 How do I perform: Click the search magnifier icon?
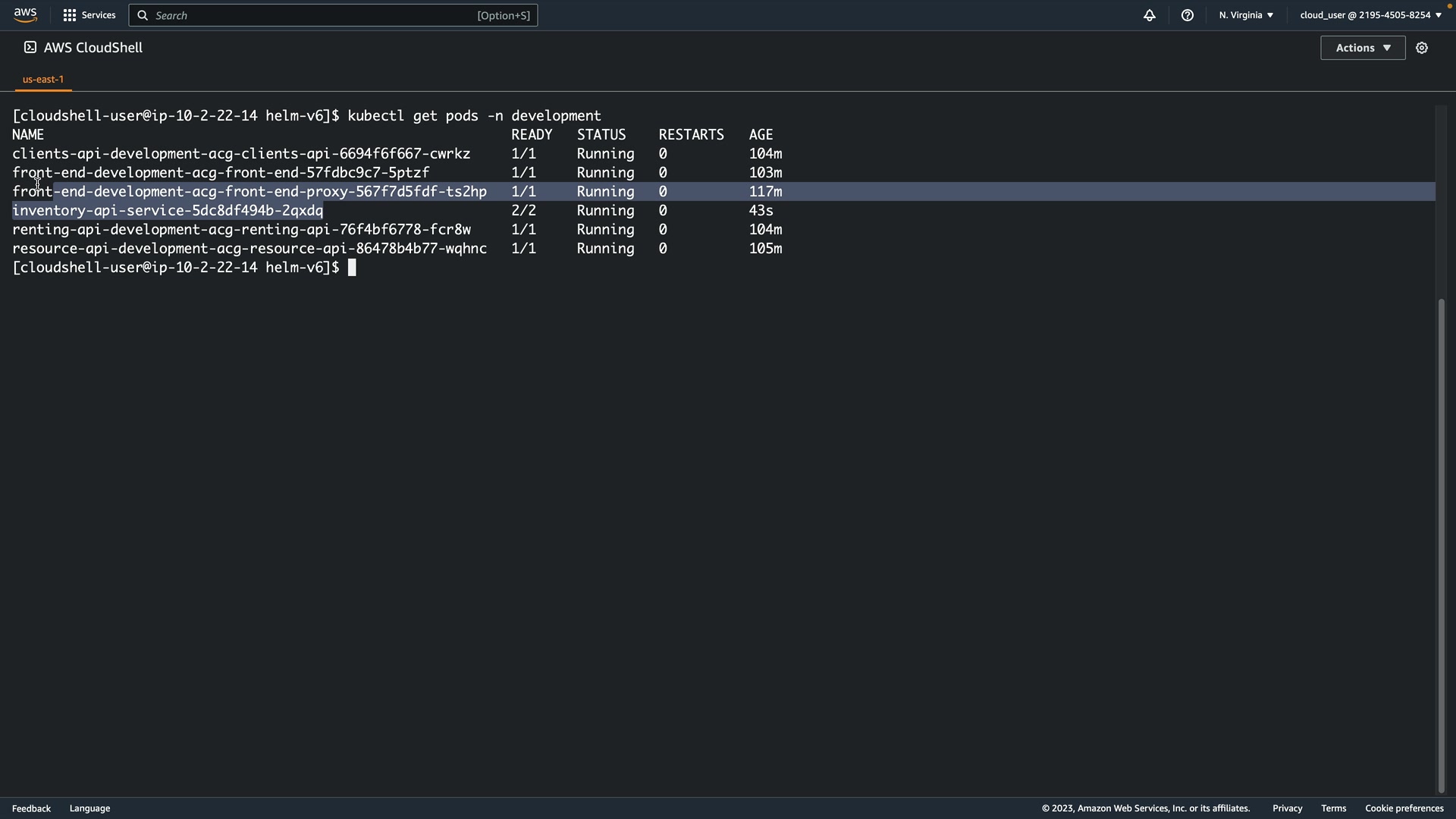click(x=143, y=15)
